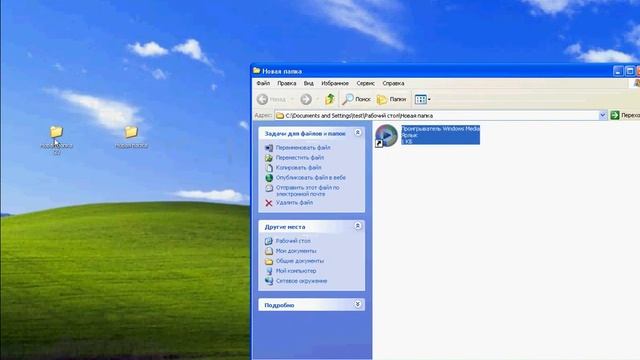Open the Избранное menu
Image resolution: width=640 pixels, height=360 pixels.
tap(335, 83)
